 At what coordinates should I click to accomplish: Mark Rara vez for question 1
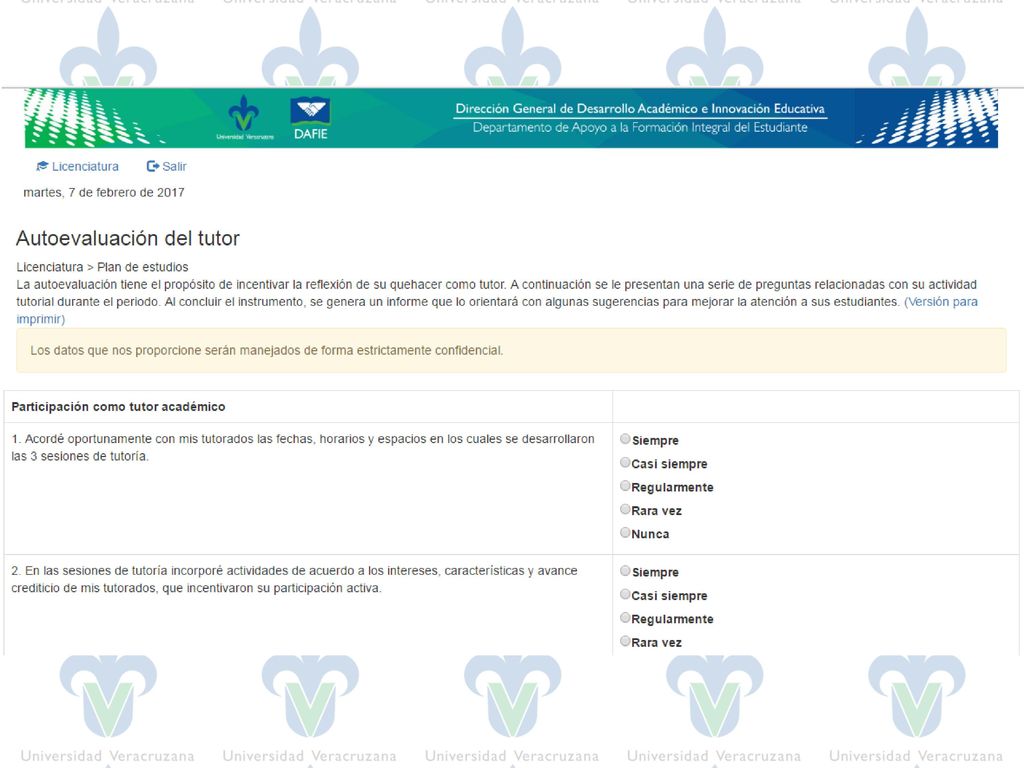(625, 509)
